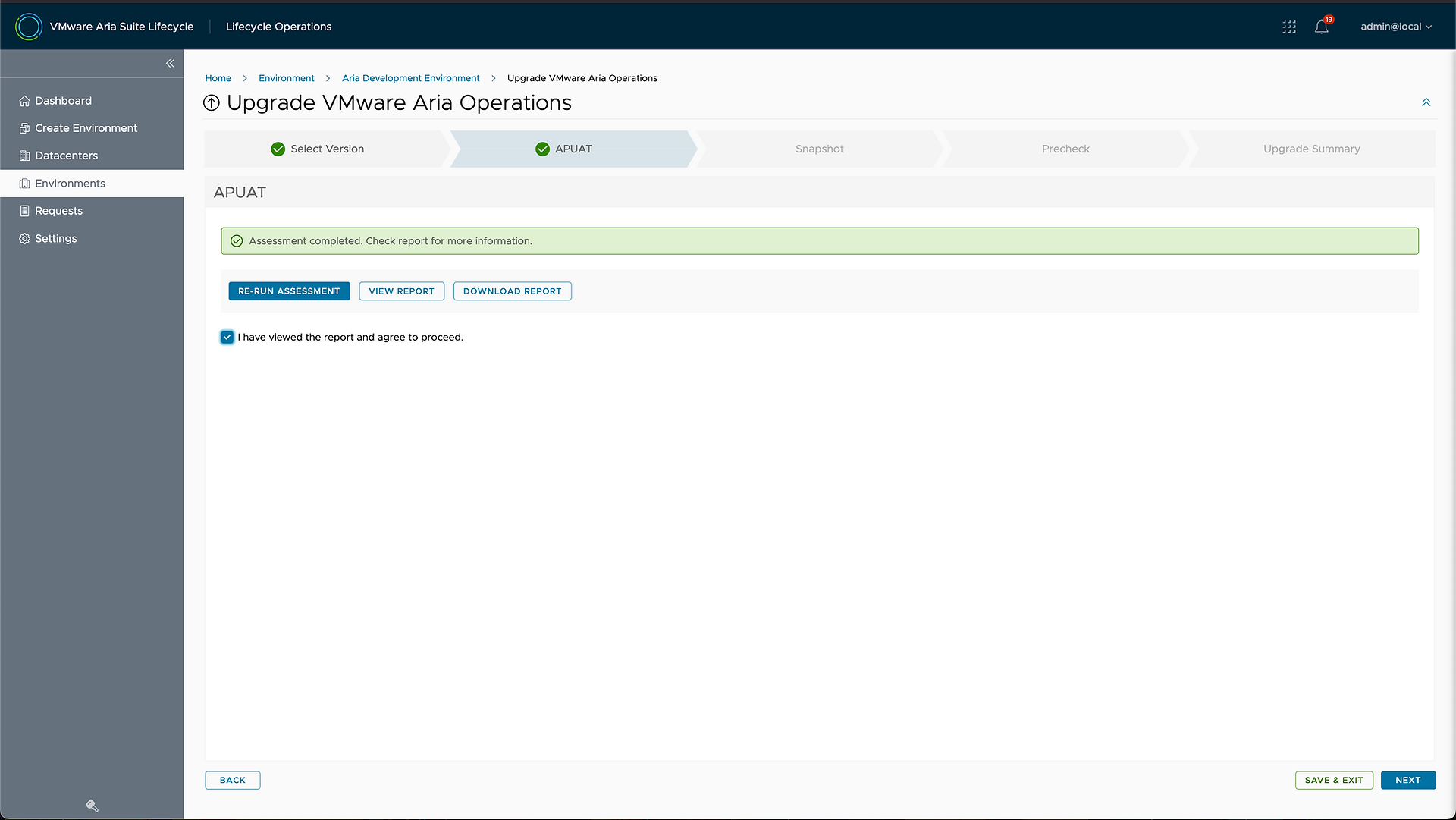This screenshot has height=820, width=1456.
Task: Click the VMware Aria Suite Lifecycle logo
Action: pos(29,27)
